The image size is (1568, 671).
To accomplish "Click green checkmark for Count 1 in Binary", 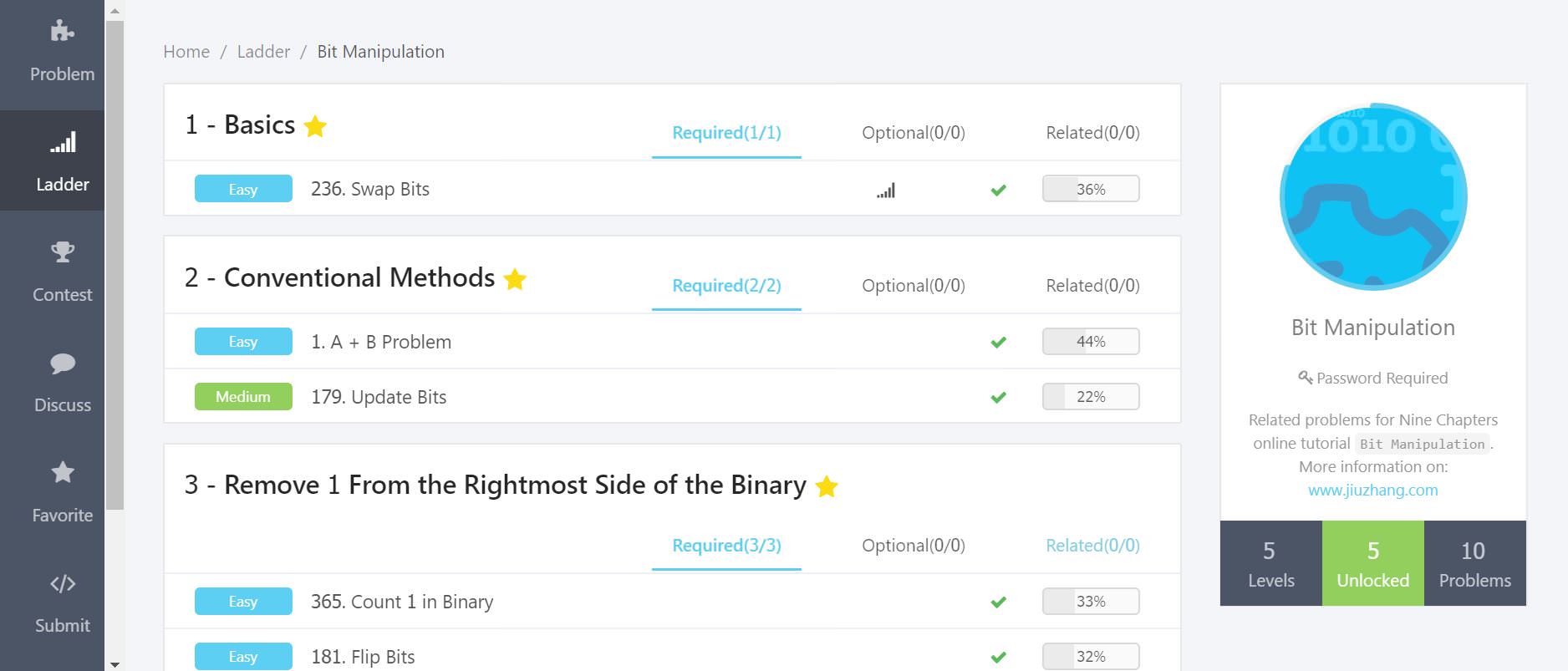I will [998, 602].
